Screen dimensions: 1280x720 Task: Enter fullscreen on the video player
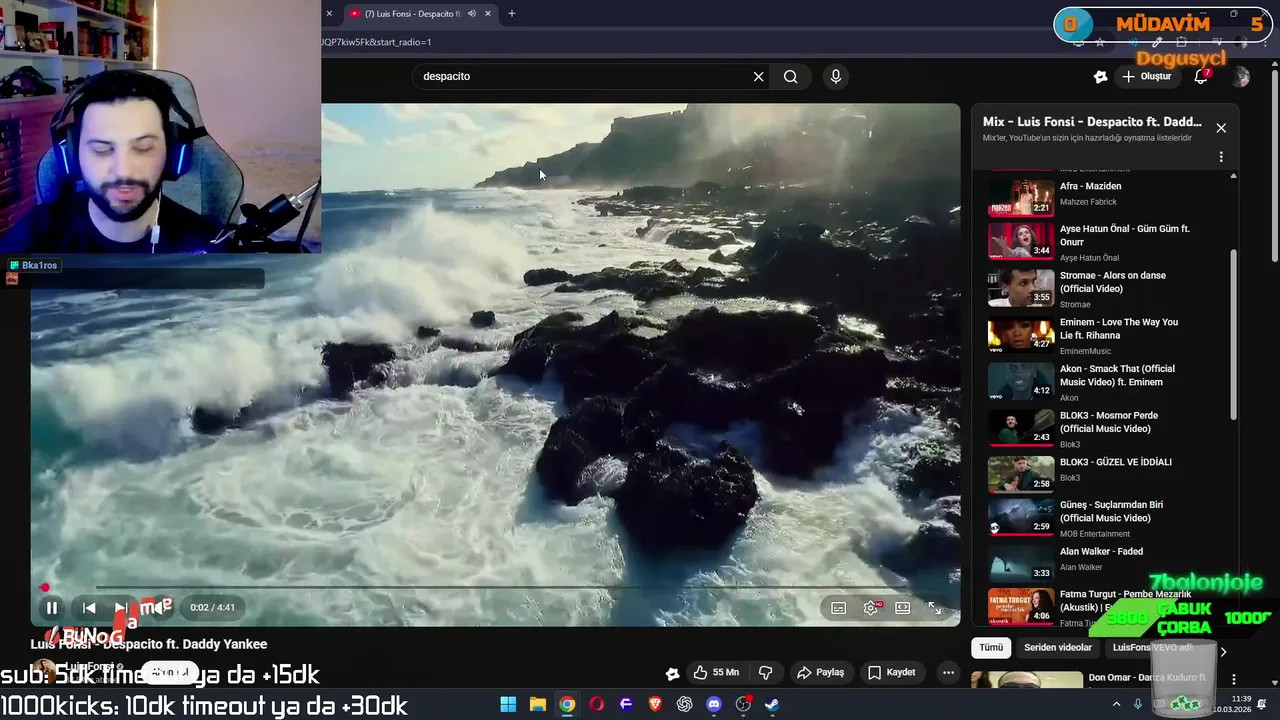(934, 607)
